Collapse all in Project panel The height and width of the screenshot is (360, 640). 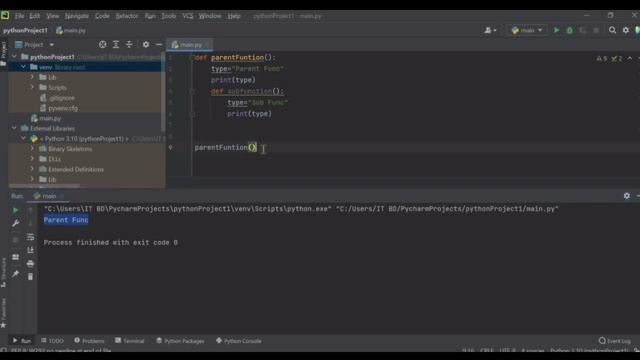129,44
